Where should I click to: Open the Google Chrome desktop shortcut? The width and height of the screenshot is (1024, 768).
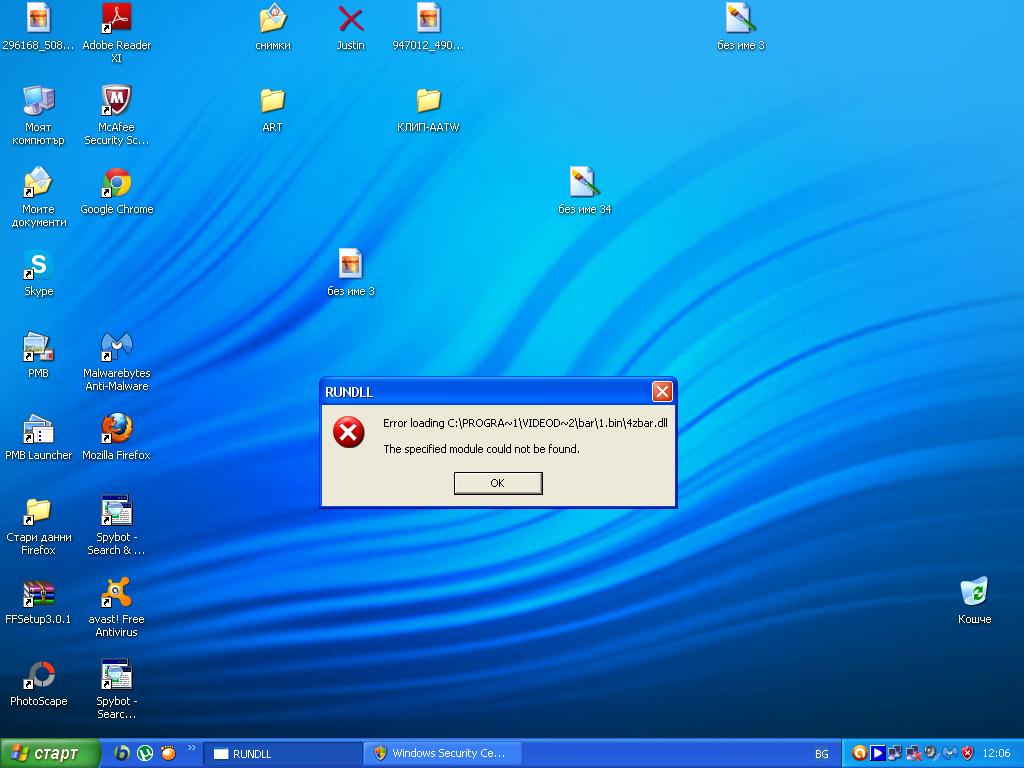pos(116,191)
